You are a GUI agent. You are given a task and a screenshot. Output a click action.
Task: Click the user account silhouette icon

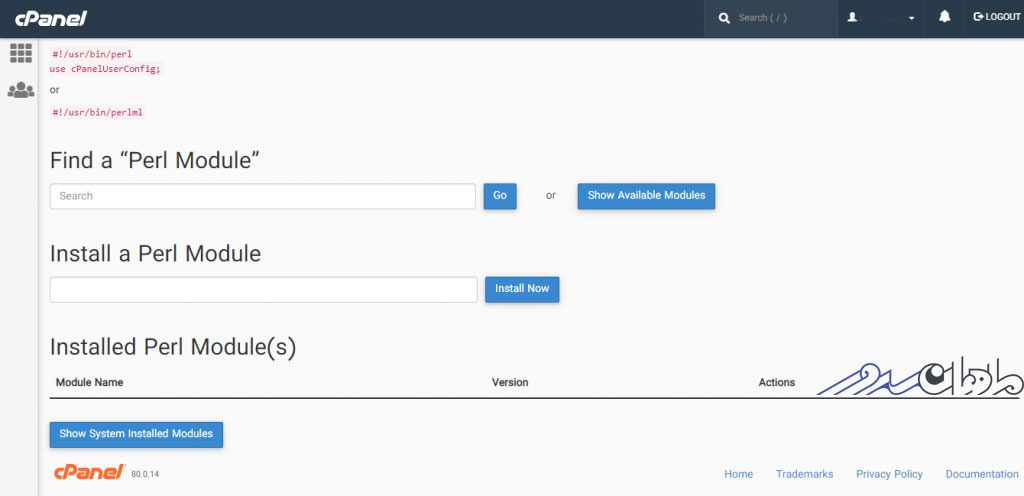(852, 18)
